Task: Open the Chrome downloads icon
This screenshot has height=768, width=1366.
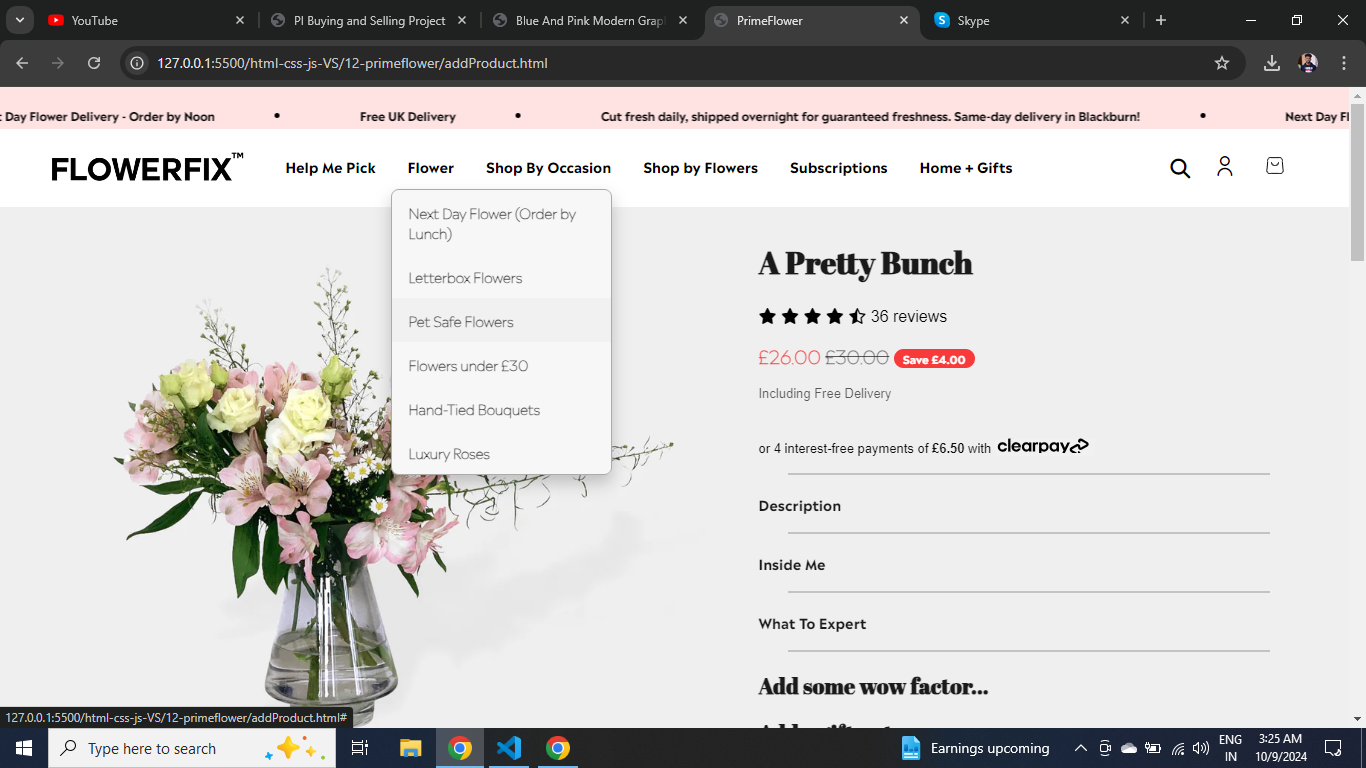Action: coord(1272,63)
